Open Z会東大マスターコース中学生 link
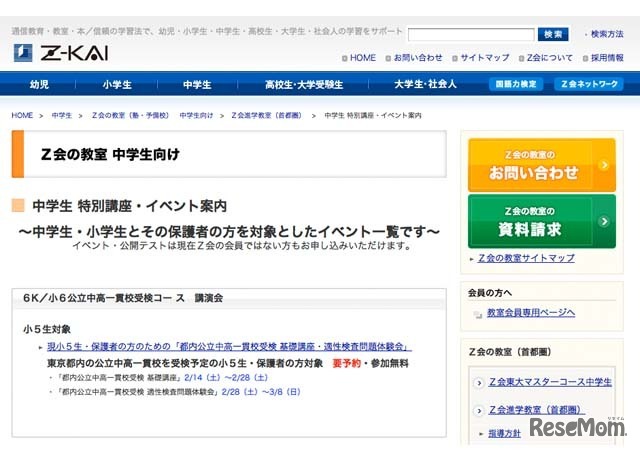This screenshot has width=640, height=450. click(550, 382)
